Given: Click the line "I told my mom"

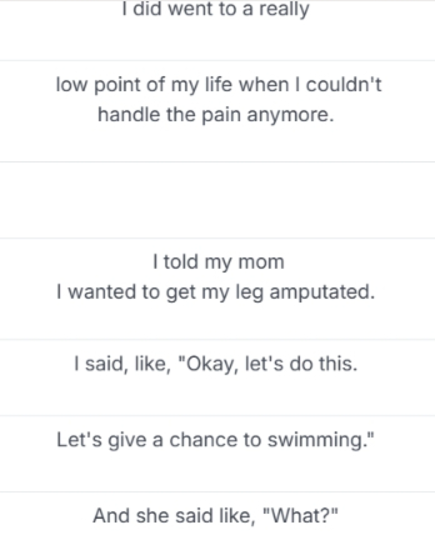Looking at the screenshot, I should pyautogui.click(x=218, y=262).
